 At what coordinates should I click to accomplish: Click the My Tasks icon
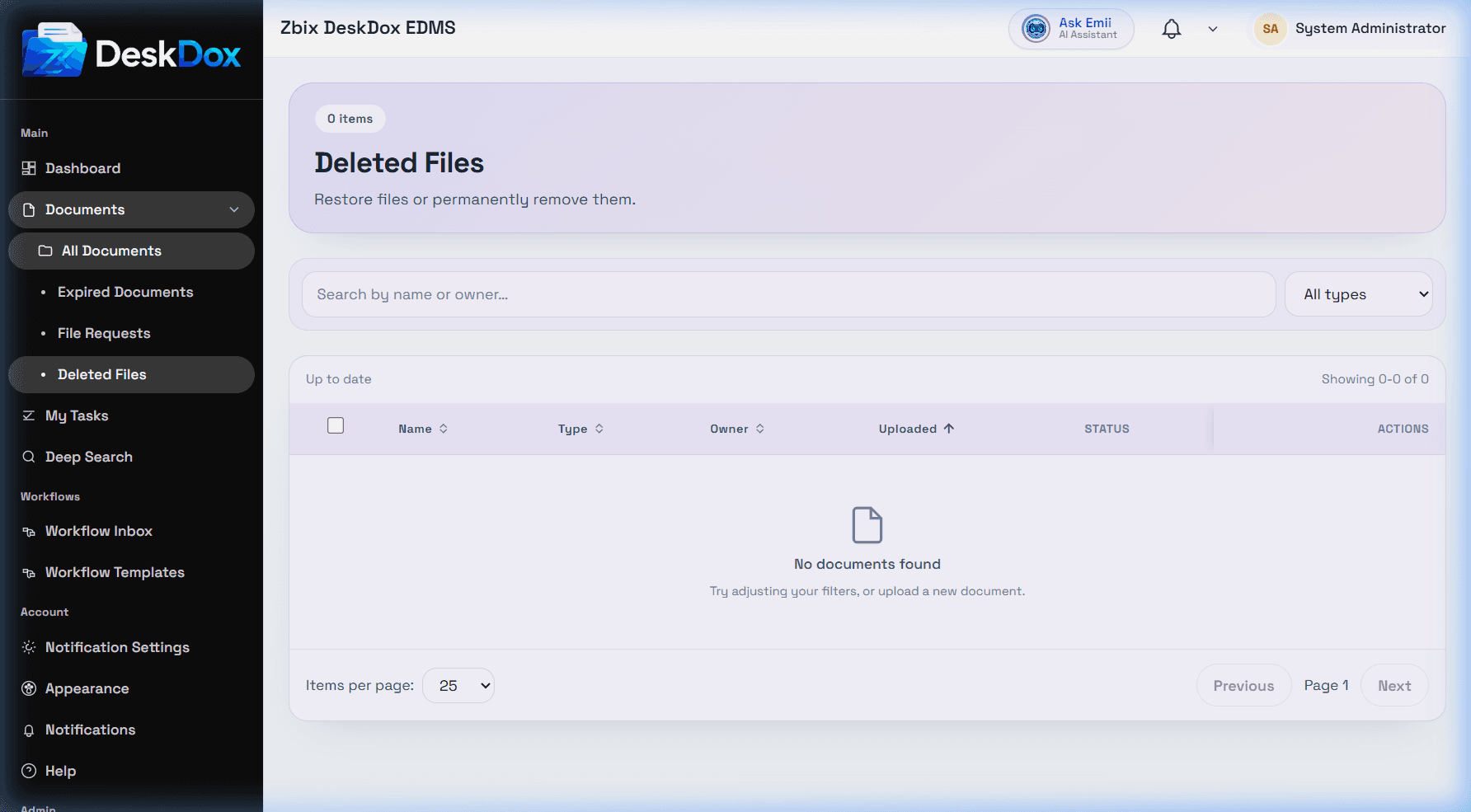click(x=29, y=415)
